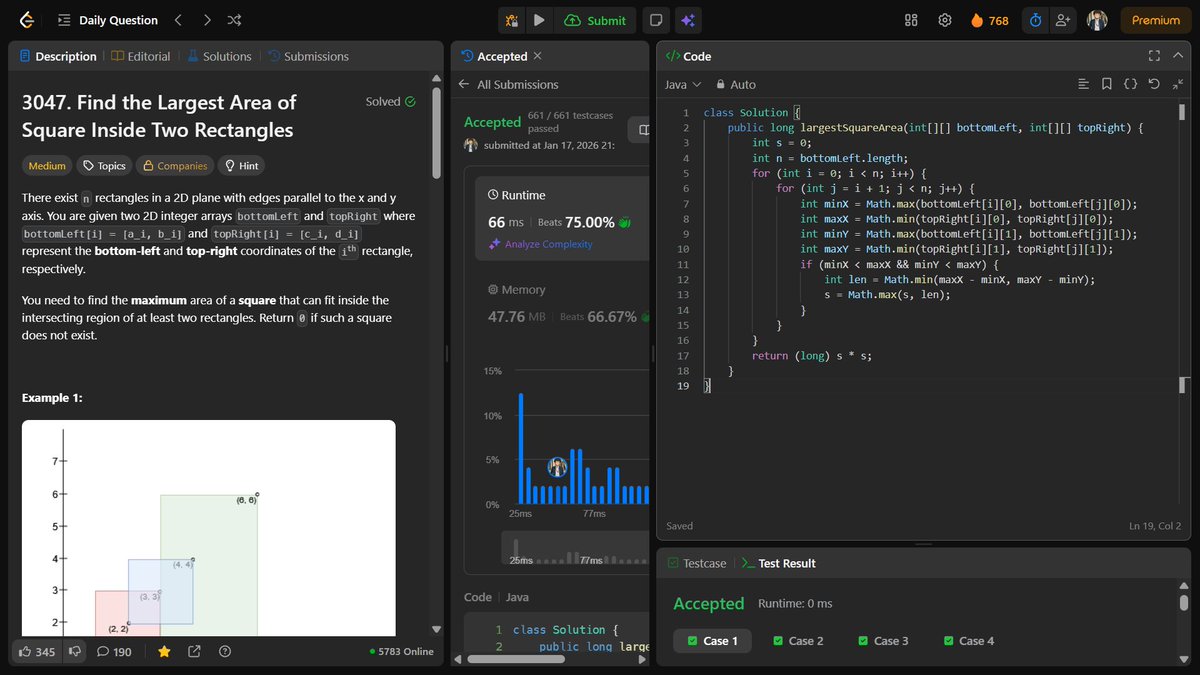Toggle Auto completion lock setting
This screenshot has height=675, width=1200.
click(x=735, y=85)
